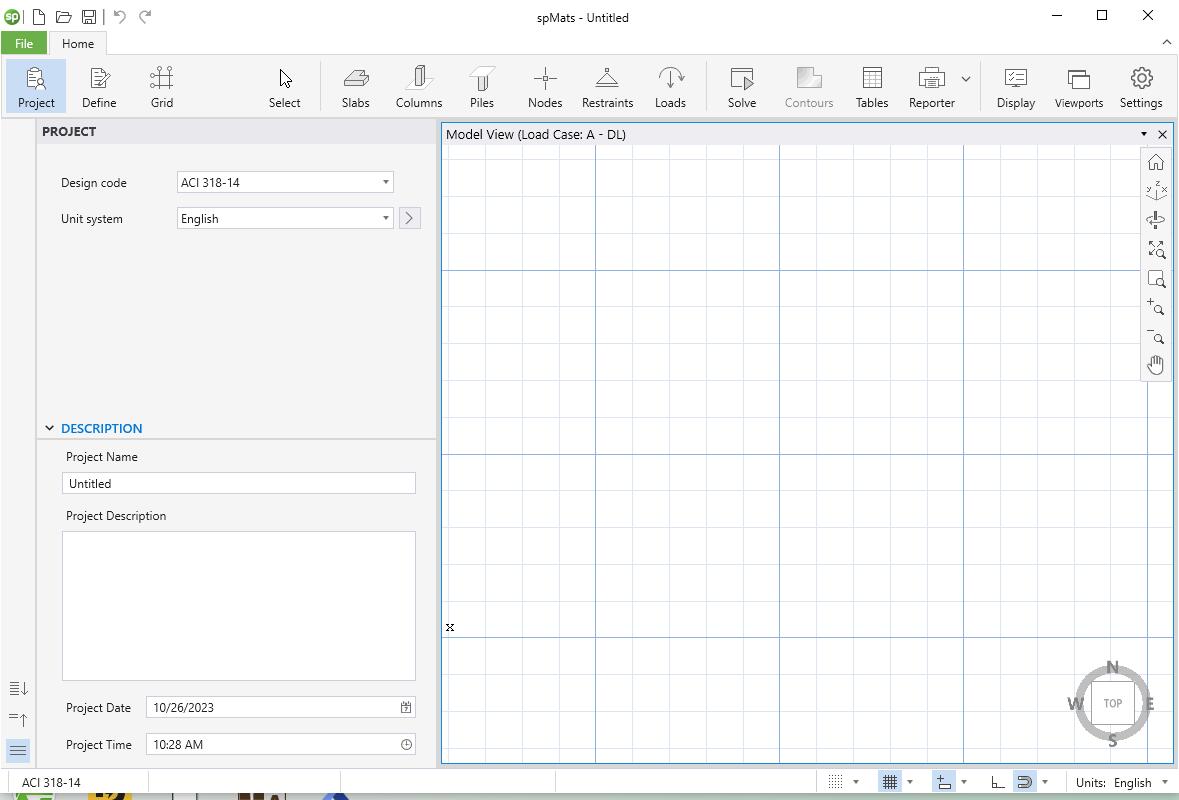Switch to the Home ribbon tab
The width and height of the screenshot is (1179, 800).
78,44
